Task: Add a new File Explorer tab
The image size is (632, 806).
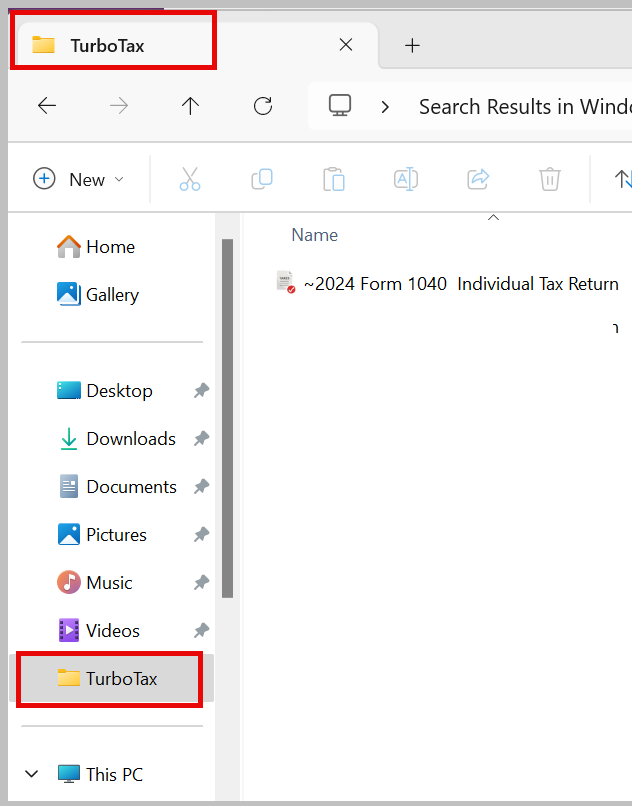Action: coord(412,45)
